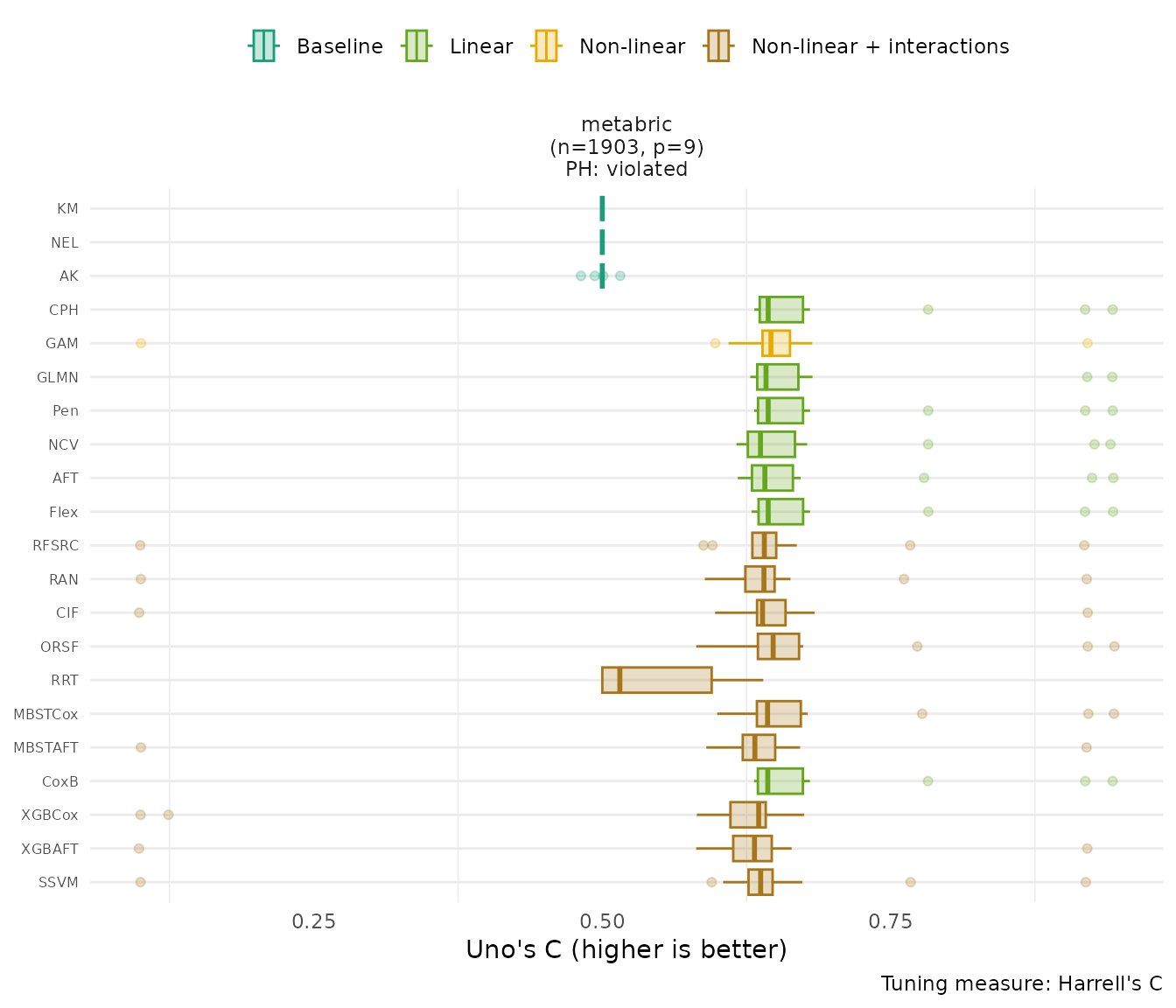Click the green CPH boxplot box
Viewport: 1176px width, 1008px height.
[781, 310]
